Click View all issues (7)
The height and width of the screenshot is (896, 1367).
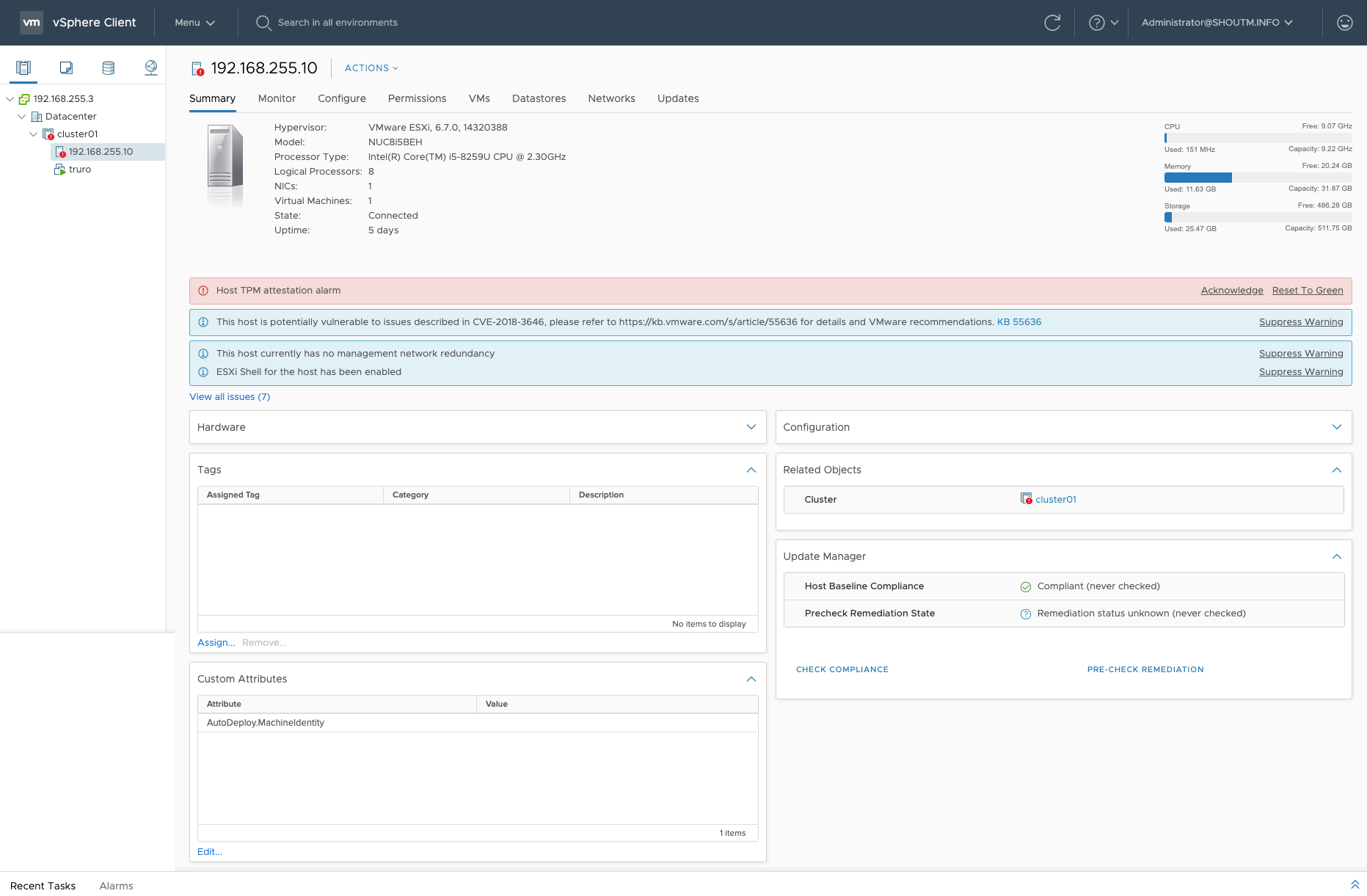tap(230, 397)
